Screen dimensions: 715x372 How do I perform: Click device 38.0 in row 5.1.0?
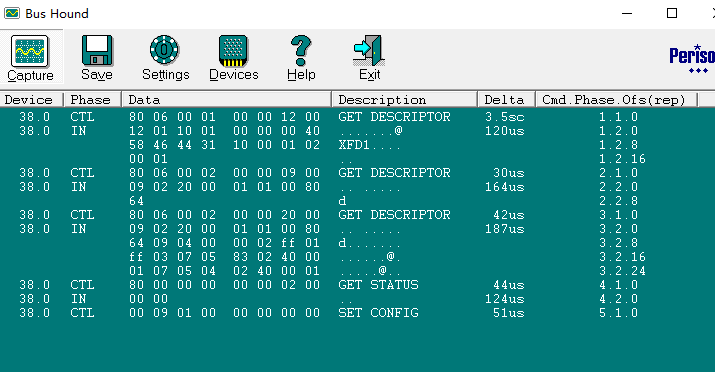pyautogui.click(x=35, y=313)
